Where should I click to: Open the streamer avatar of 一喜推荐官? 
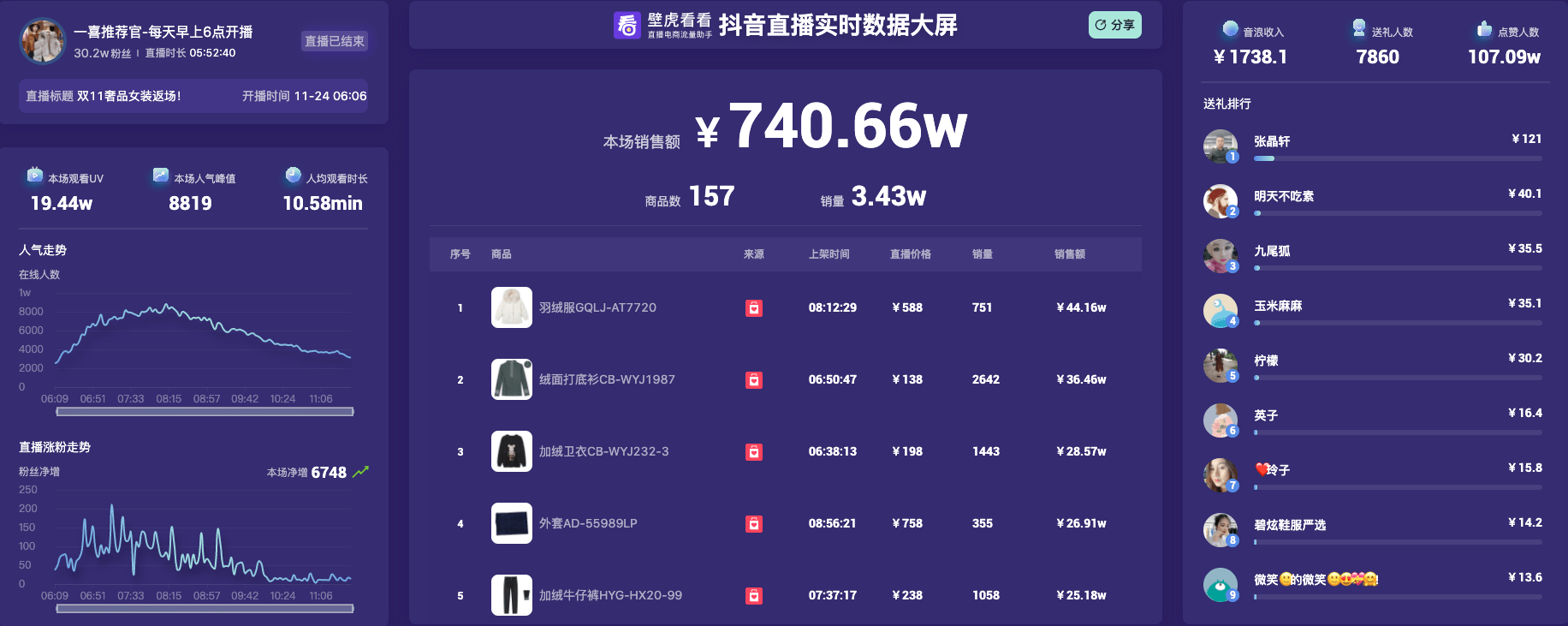point(43,40)
